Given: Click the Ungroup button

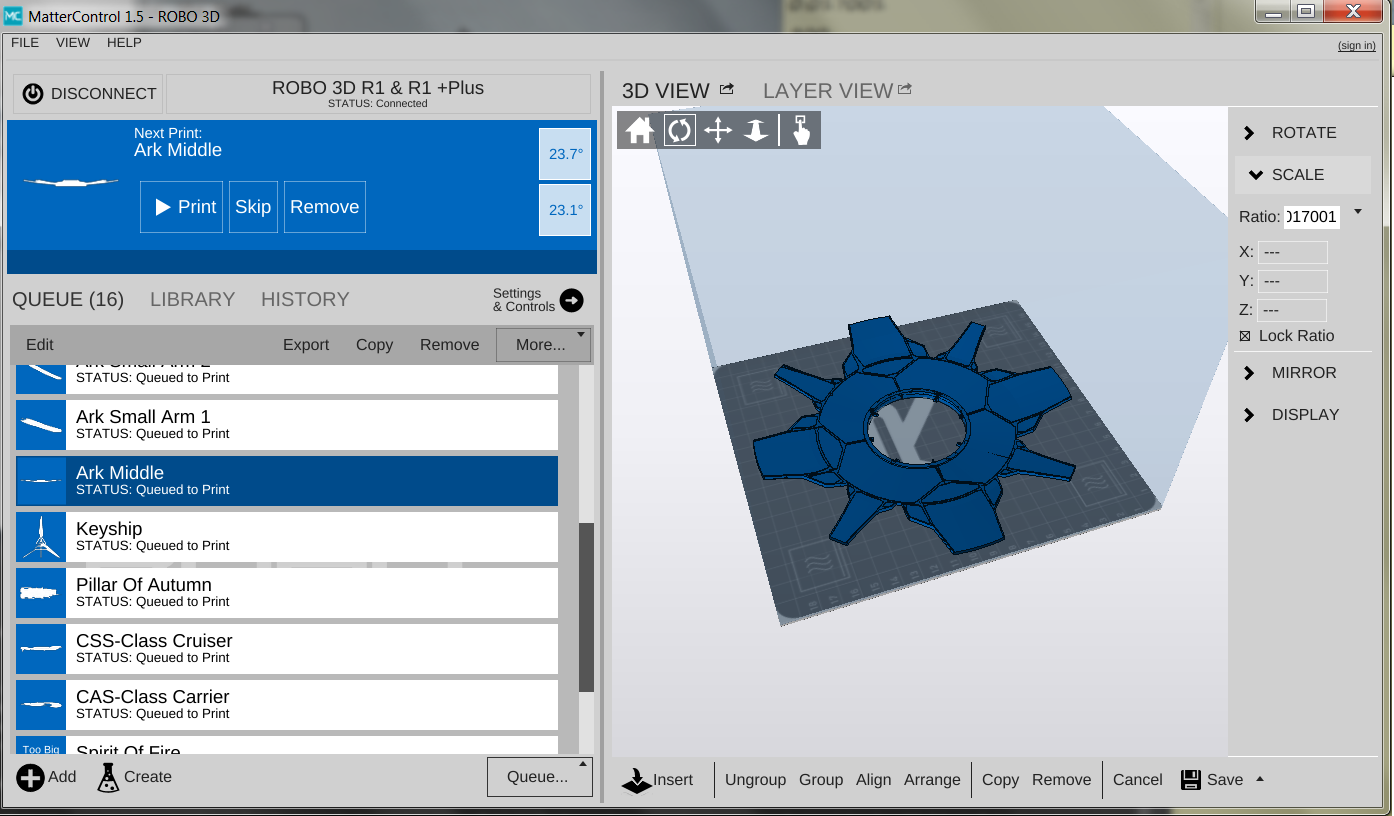Looking at the screenshot, I should [755, 780].
